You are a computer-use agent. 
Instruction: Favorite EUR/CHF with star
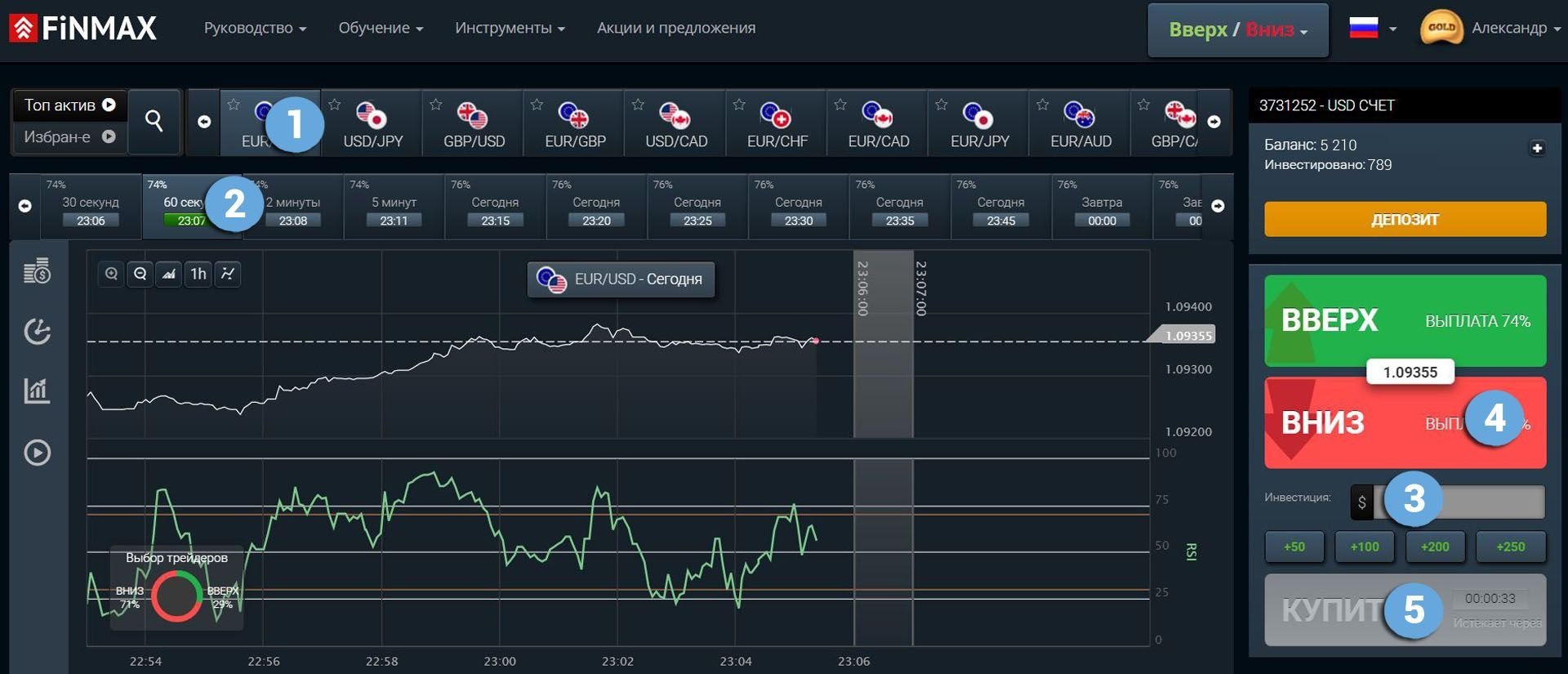[x=740, y=105]
